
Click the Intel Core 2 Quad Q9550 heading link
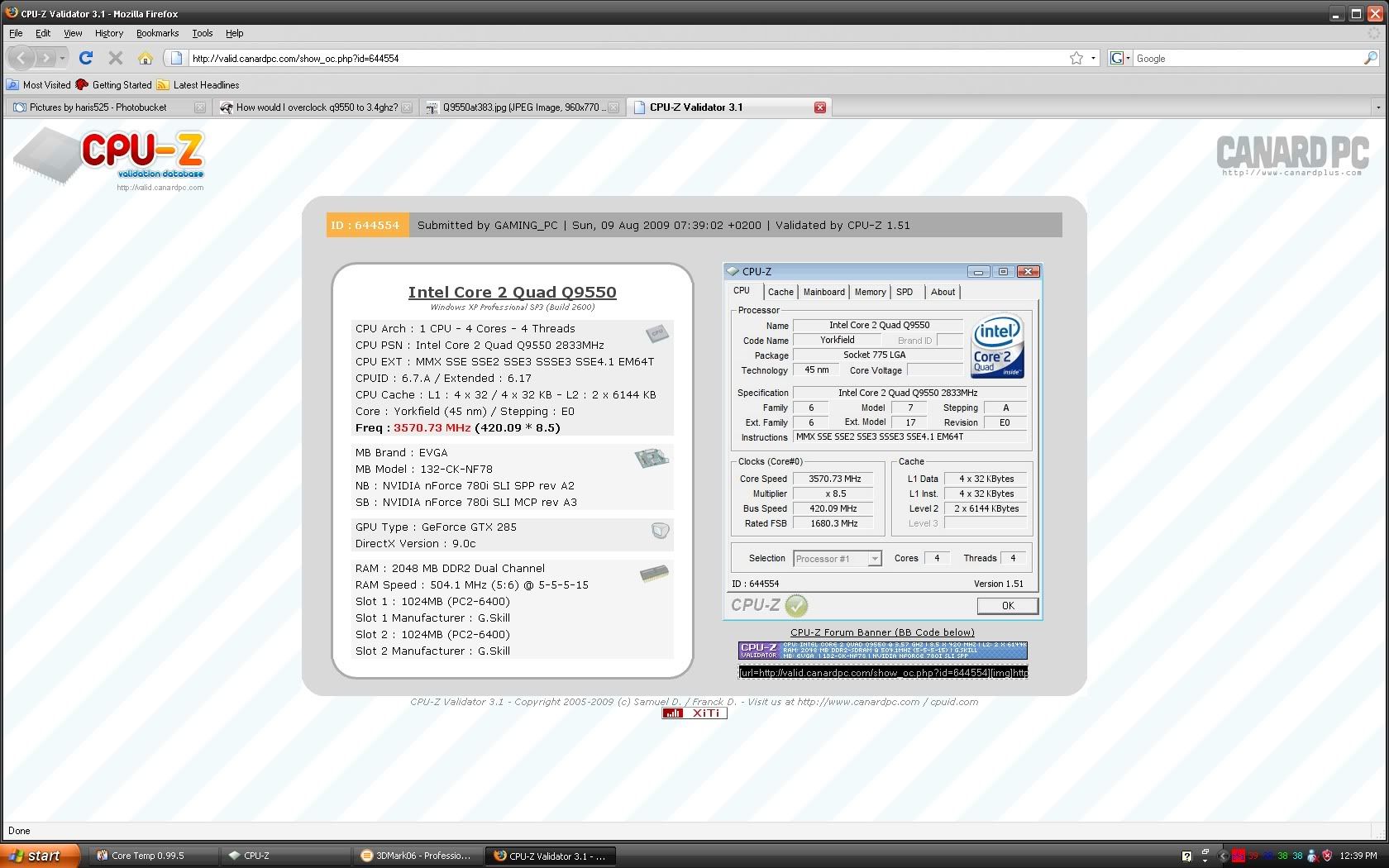(512, 292)
